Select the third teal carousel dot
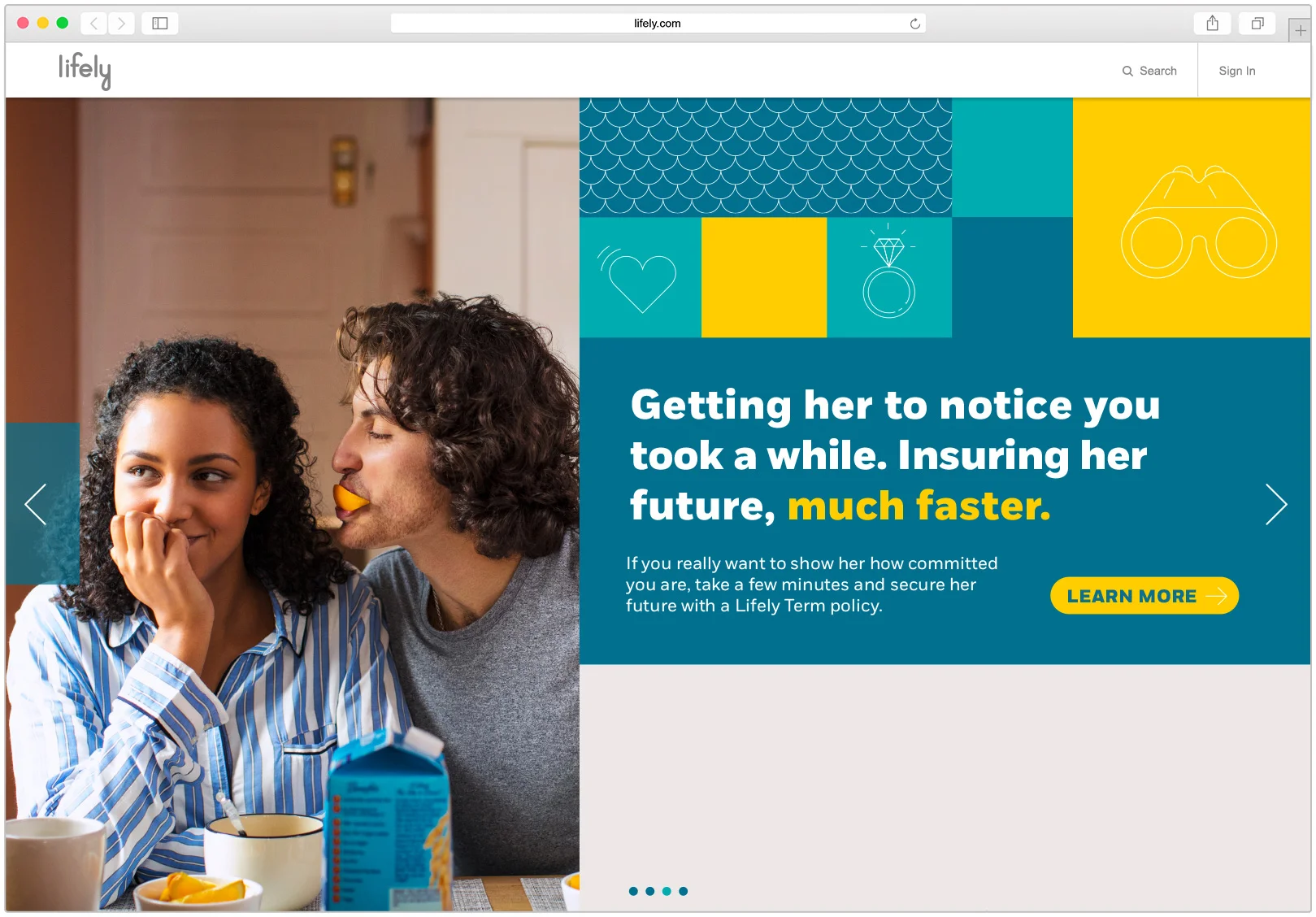This screenshot has height=917, width=1316. pos(667,891)
